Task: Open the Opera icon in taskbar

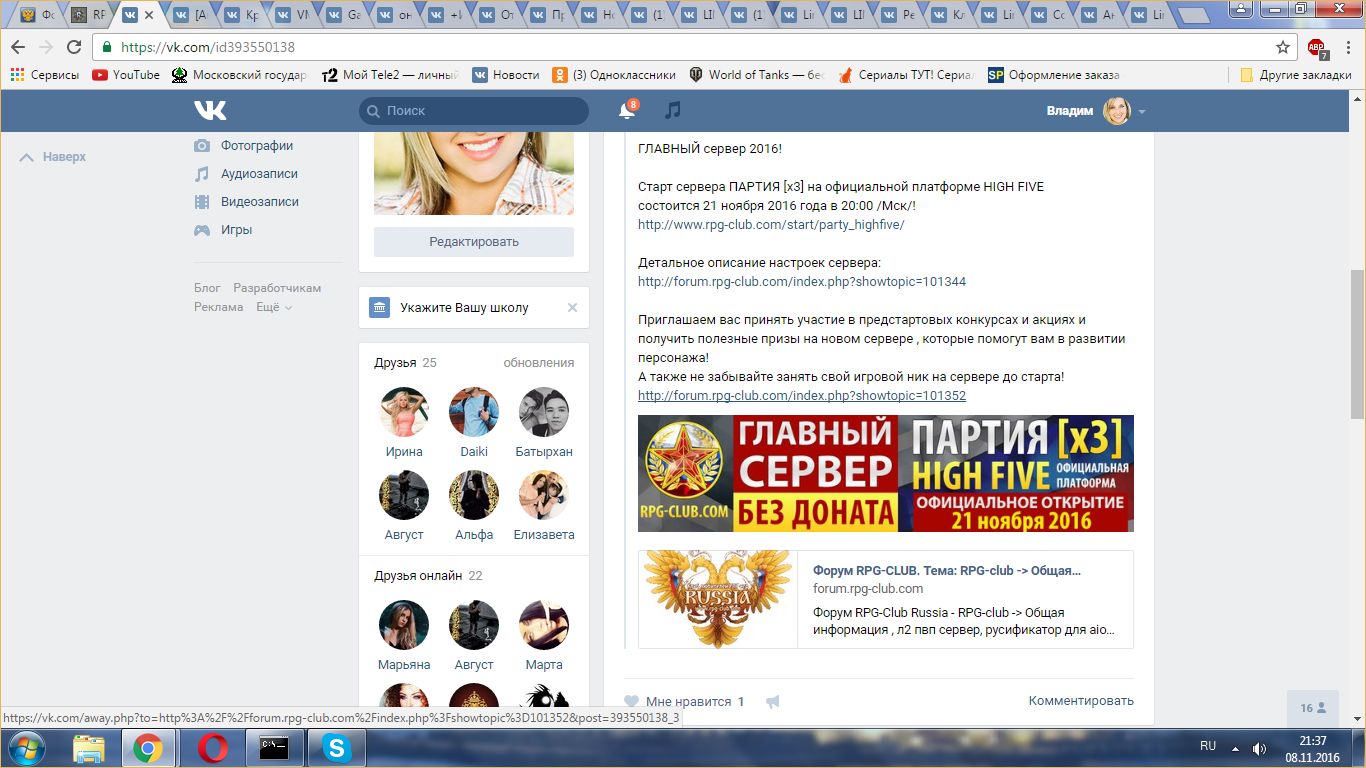Action: point(212,747)
